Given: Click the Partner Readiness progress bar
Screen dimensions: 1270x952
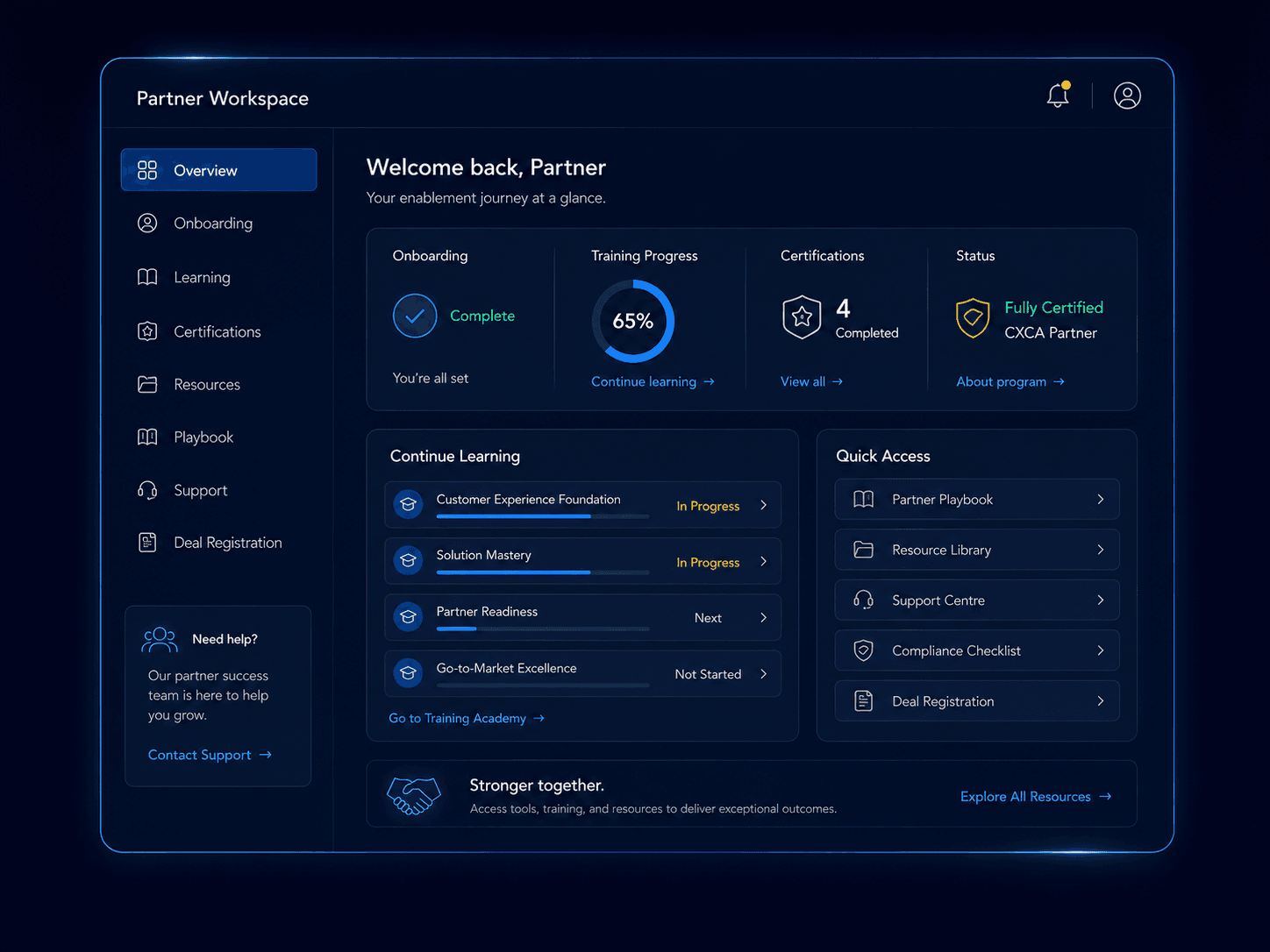Looking at the screenshot, I should [x=543, y=629].
